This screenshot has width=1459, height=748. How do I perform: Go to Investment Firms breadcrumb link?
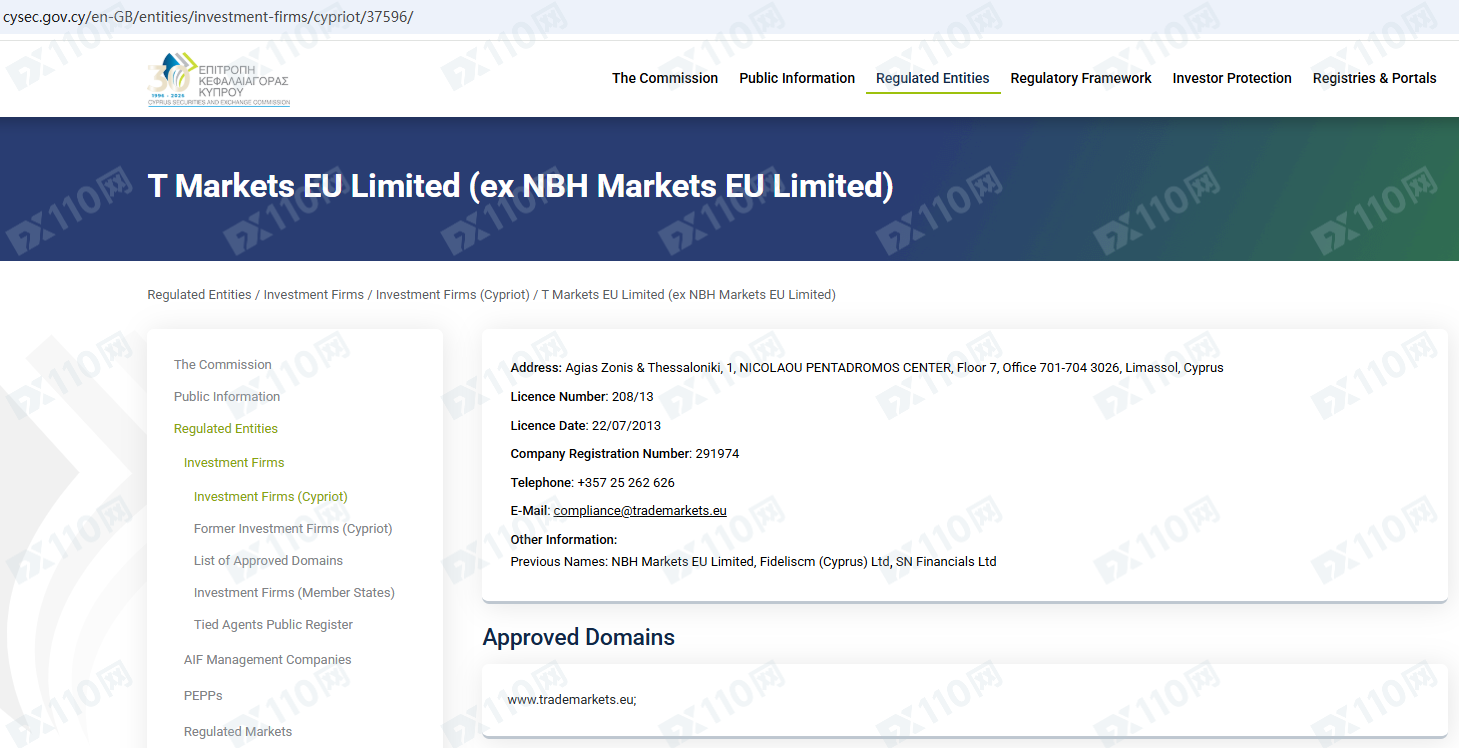(314, 295)
